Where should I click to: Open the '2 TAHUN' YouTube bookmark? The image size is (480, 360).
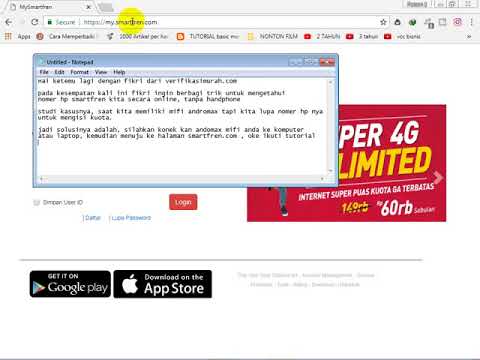[322, 36]
